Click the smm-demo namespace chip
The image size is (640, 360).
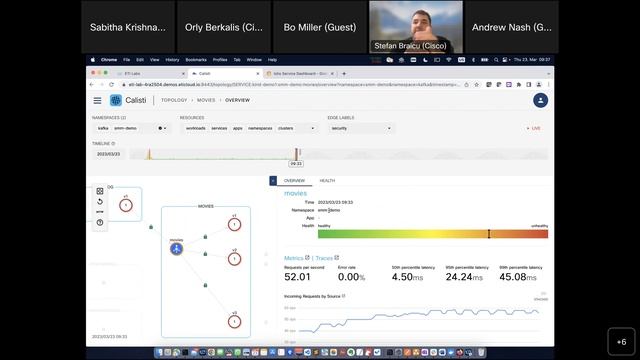(125, 128)
